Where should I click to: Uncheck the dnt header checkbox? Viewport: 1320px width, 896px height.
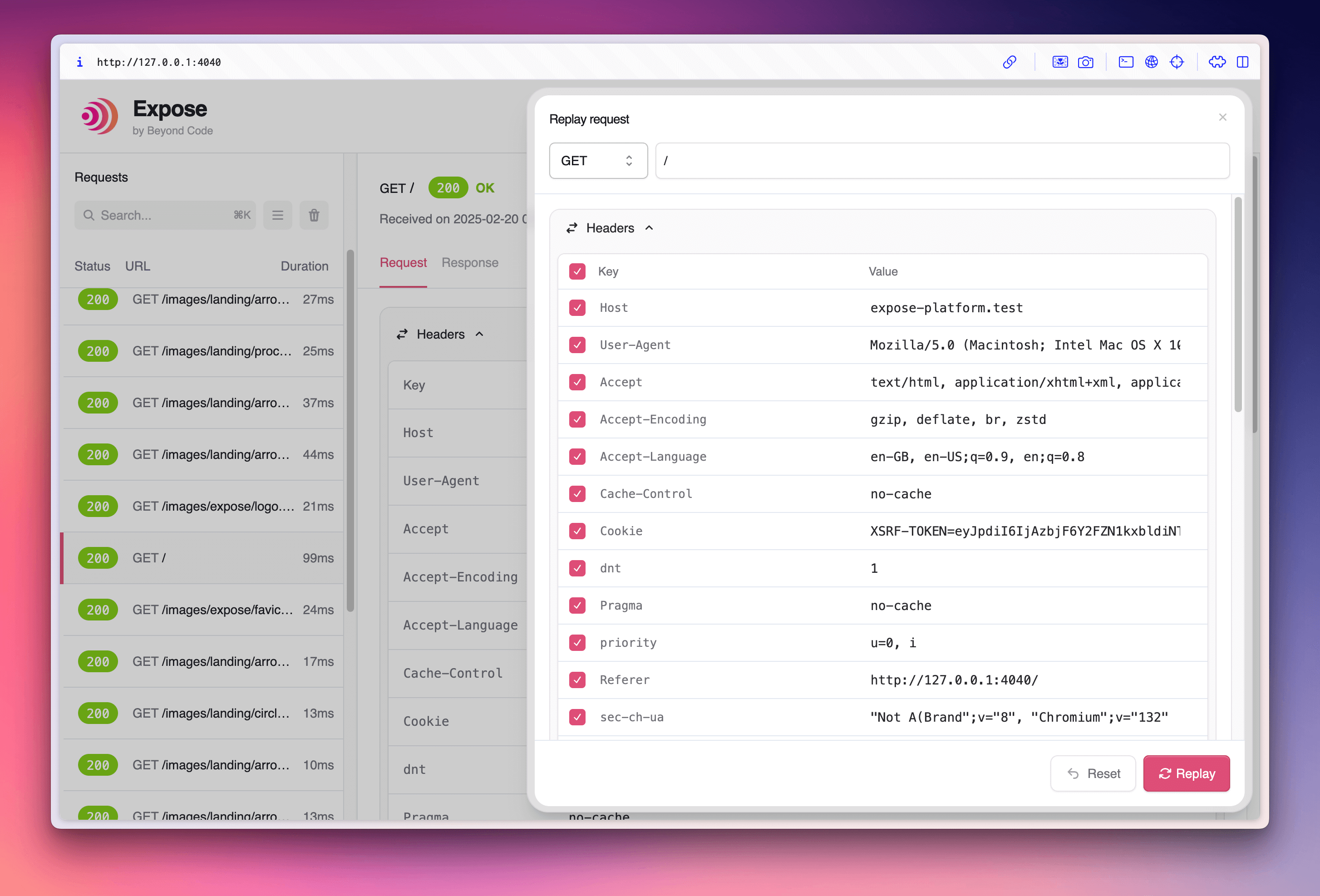(577, 568)
